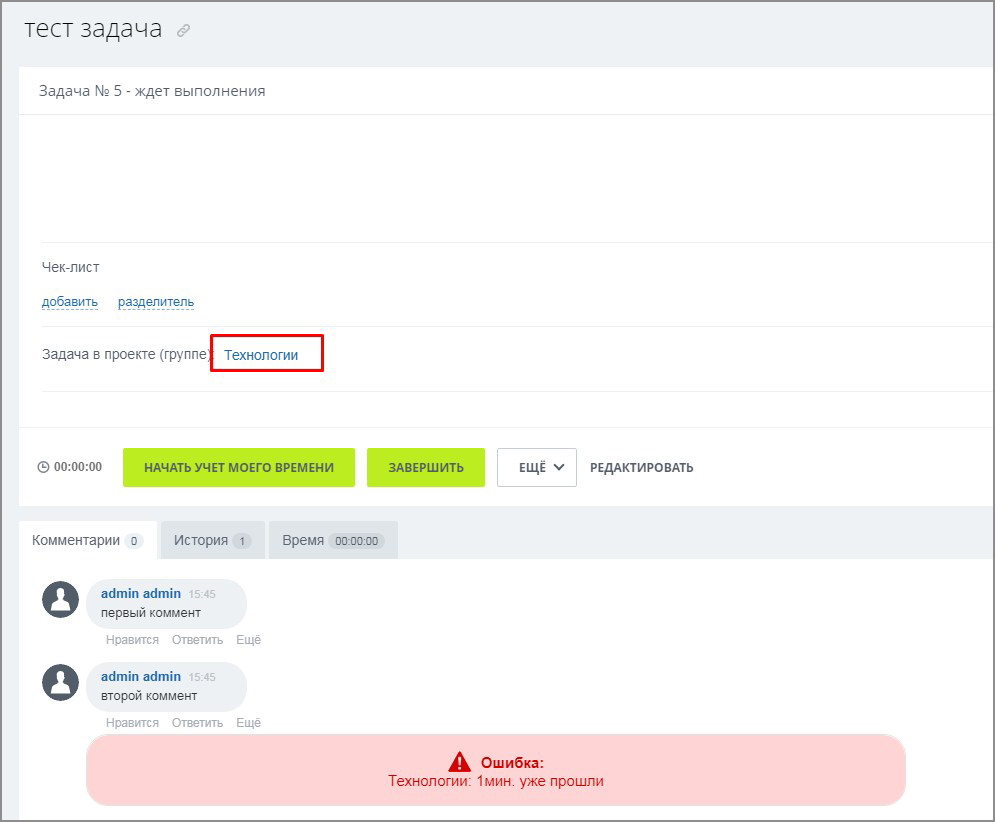
Task: Like the первый коммент with Нравится
Action: point(132,640)
